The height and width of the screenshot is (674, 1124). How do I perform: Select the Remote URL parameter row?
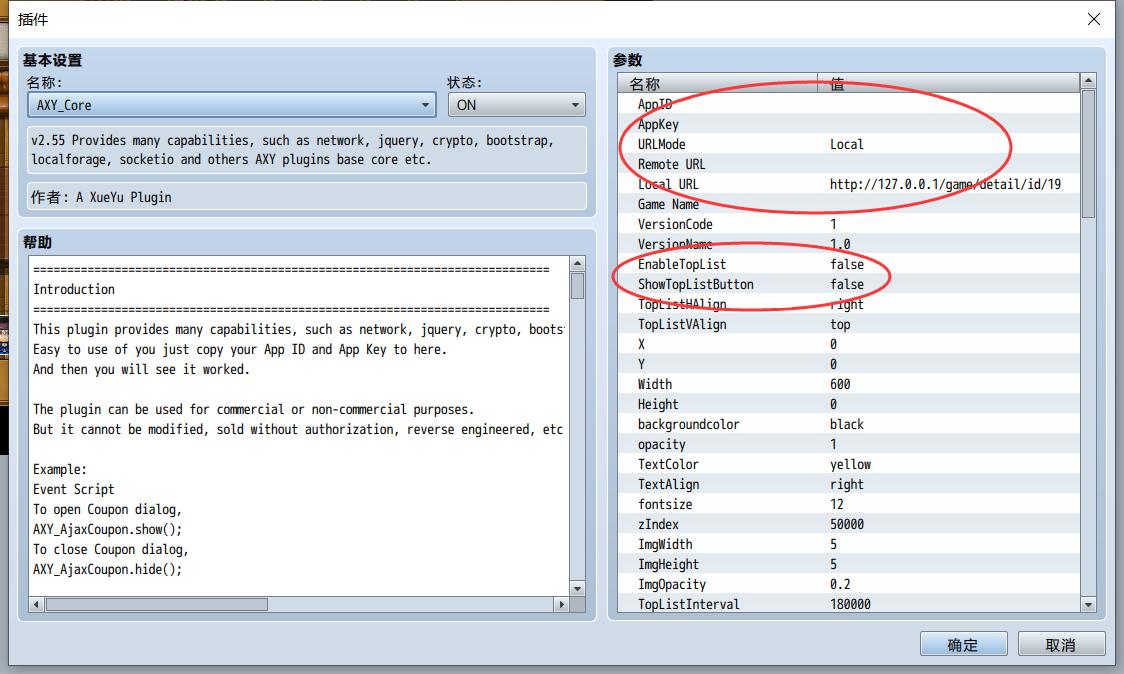pyautogui.click(x=849, y=164)
